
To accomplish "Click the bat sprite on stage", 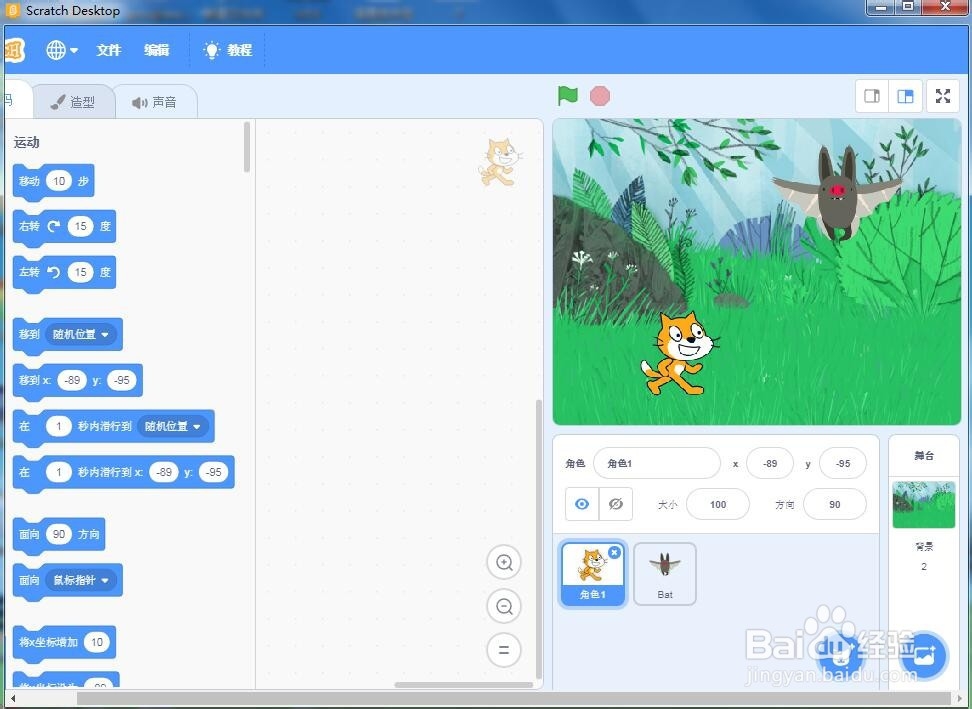I will click(x=837, y=193).
